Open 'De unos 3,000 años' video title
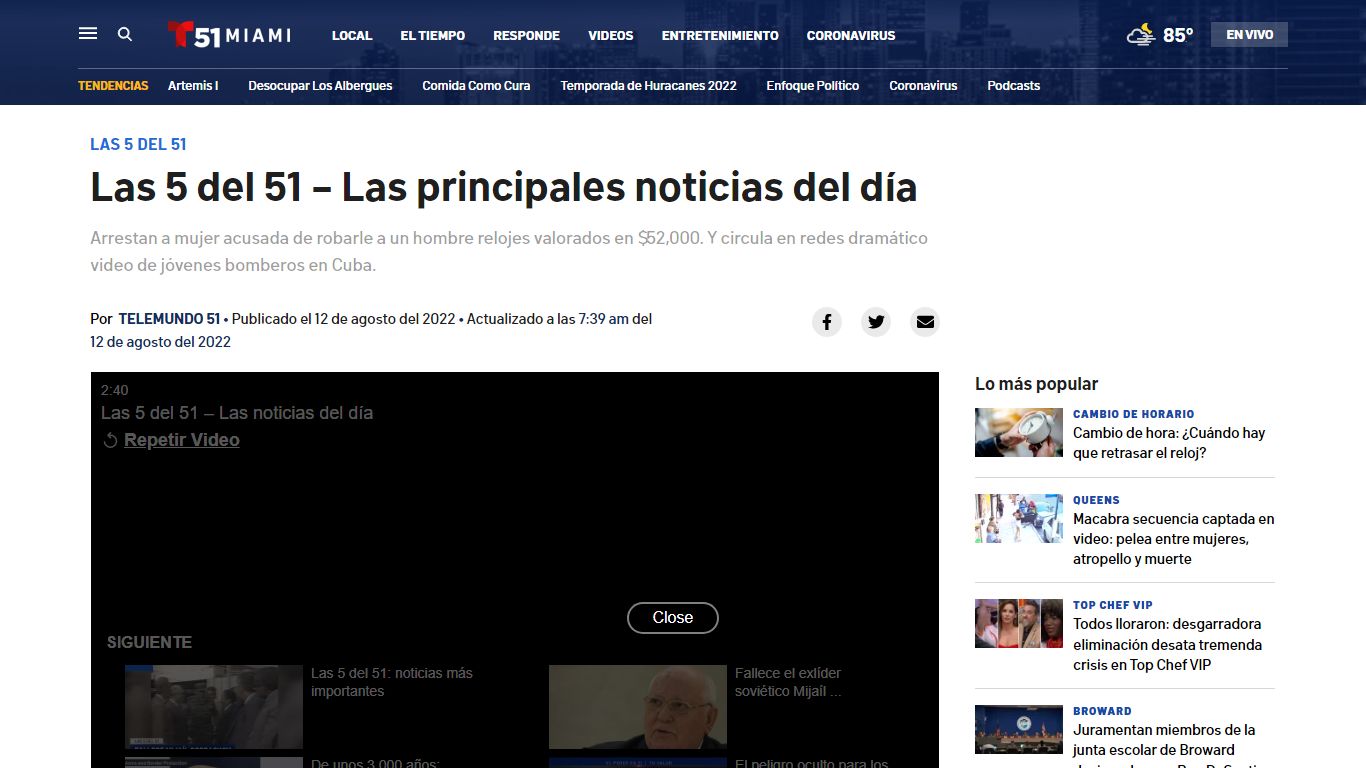 coord(375,763)
